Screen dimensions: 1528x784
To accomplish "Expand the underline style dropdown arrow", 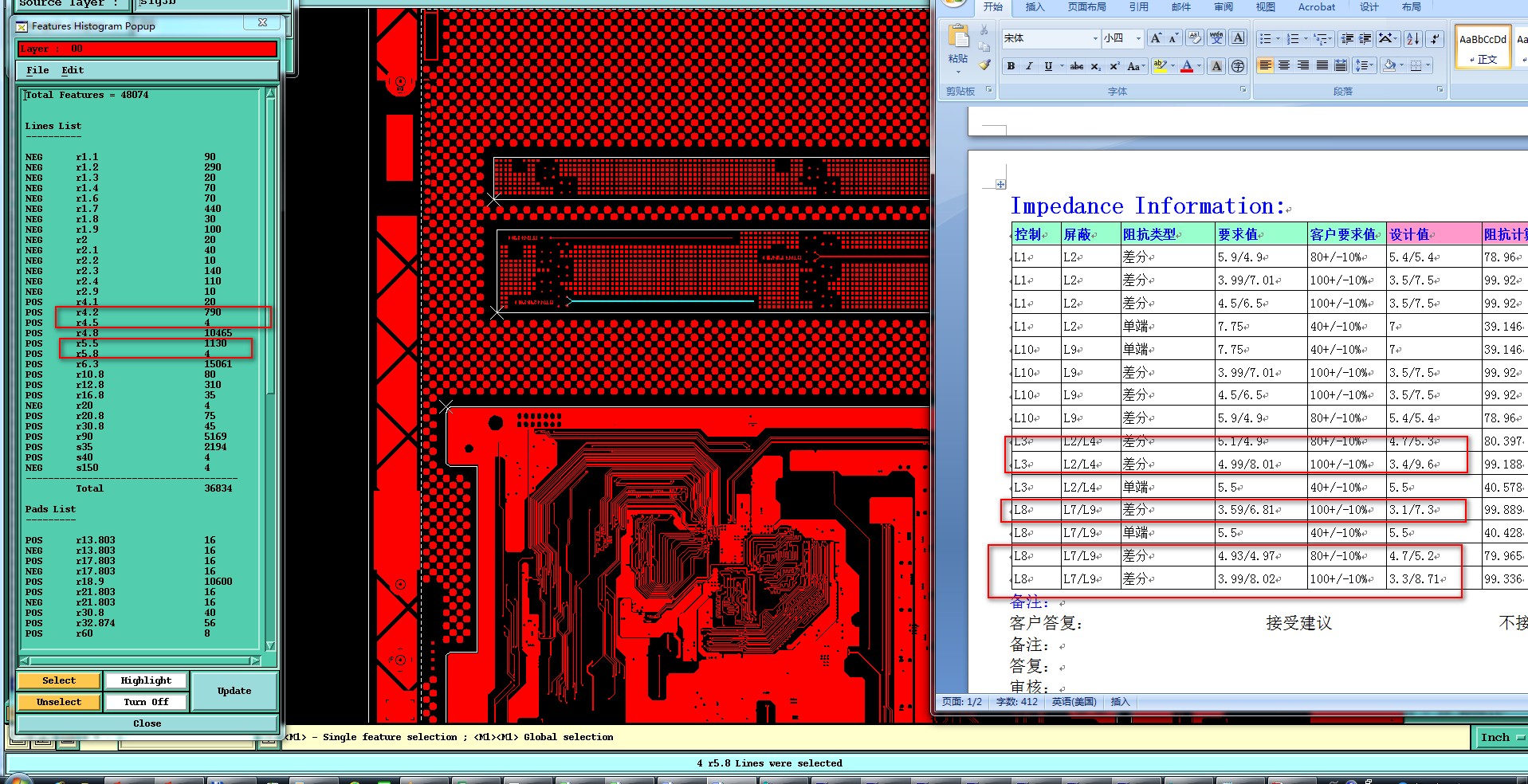I will [x=1062, y=65].
